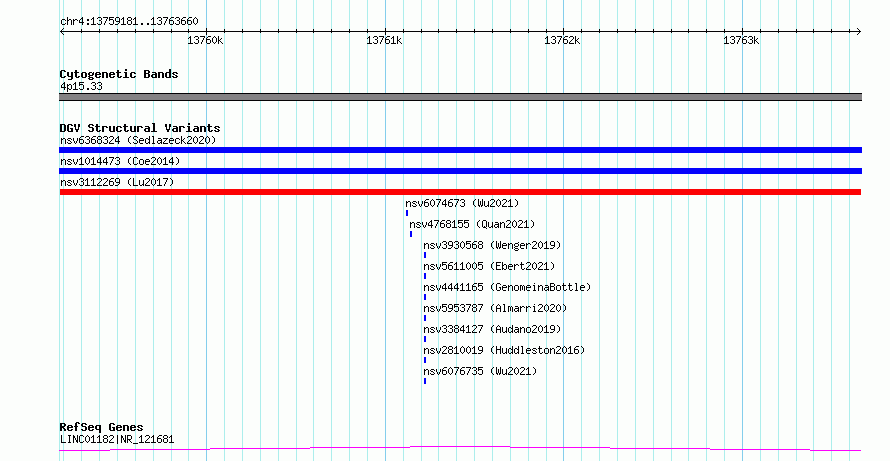
Task: Click the Cytogenetic Bands track title
Action: click(x=119, y=74)
